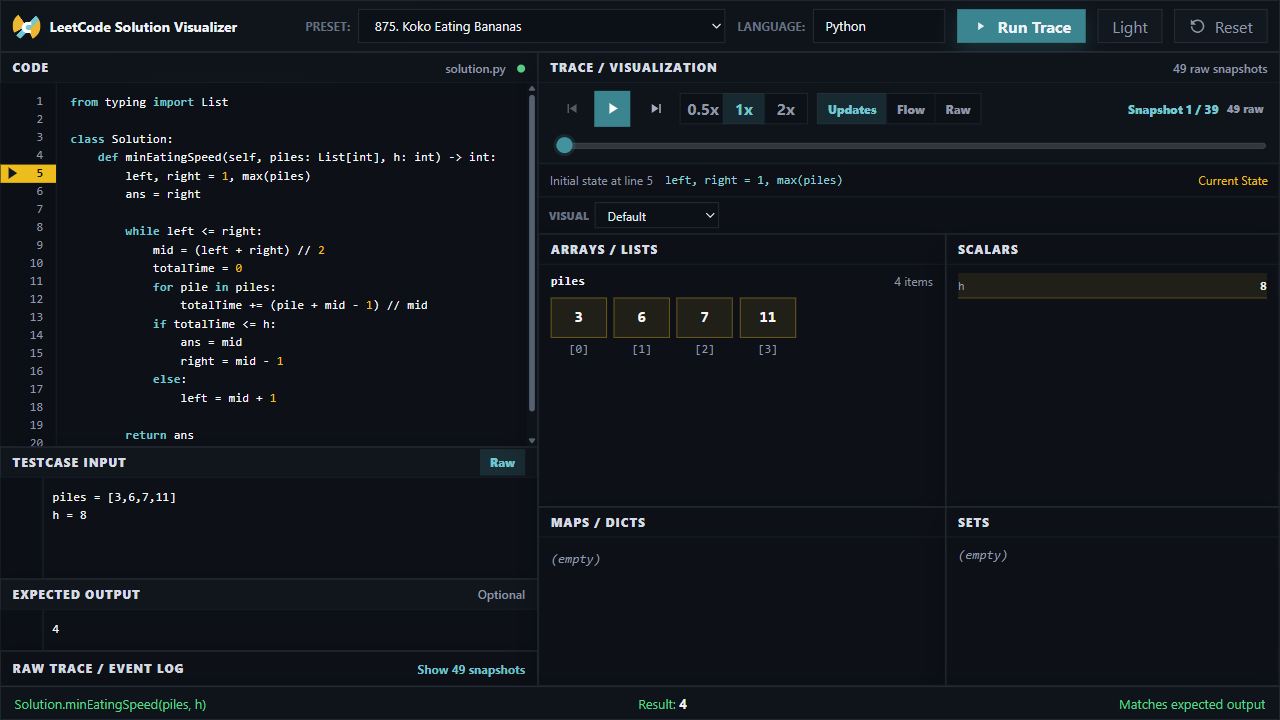This screenshot has width=1280, height=720.
Task: Click 'Matches expected output' status text
Action: (1192, 704)
